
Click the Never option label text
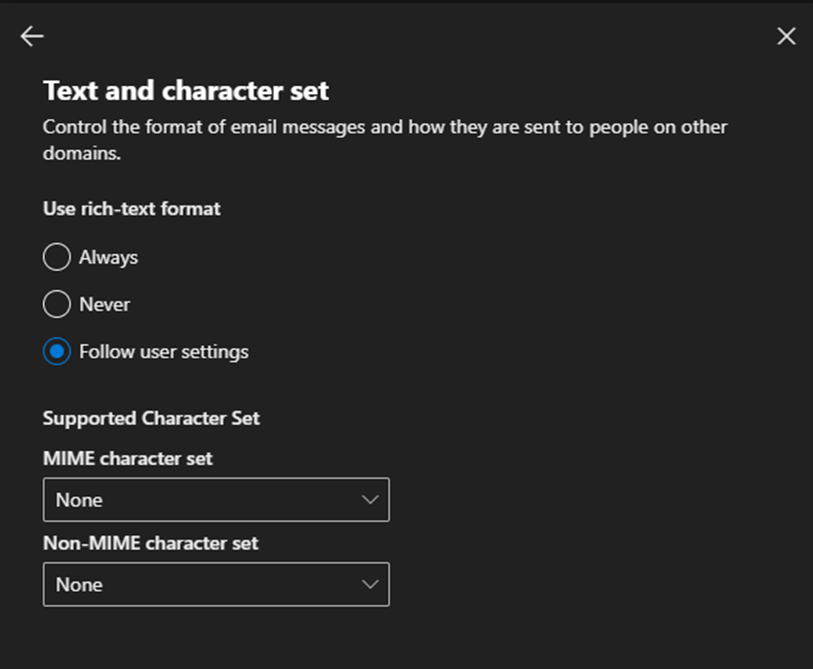coord(107,304)
